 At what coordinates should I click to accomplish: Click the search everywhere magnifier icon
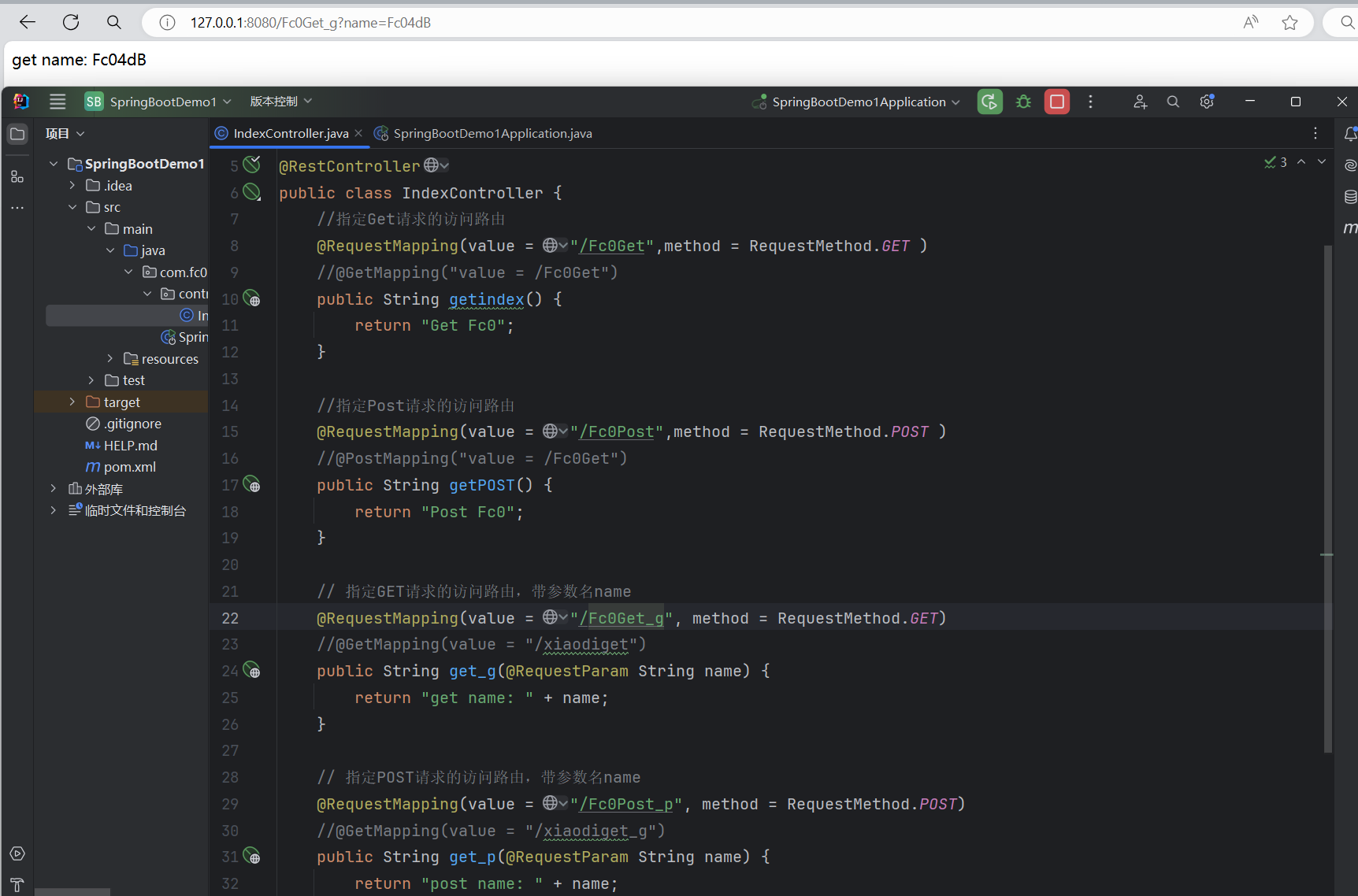1173,102
